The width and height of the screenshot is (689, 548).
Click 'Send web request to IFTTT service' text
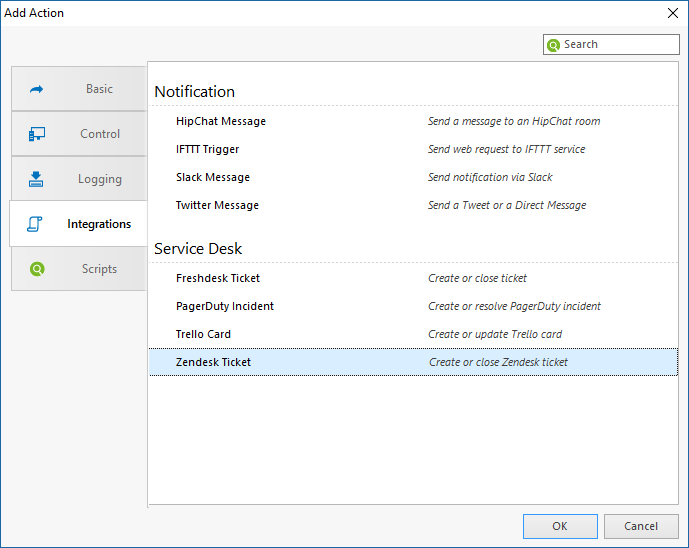(507, 149)
